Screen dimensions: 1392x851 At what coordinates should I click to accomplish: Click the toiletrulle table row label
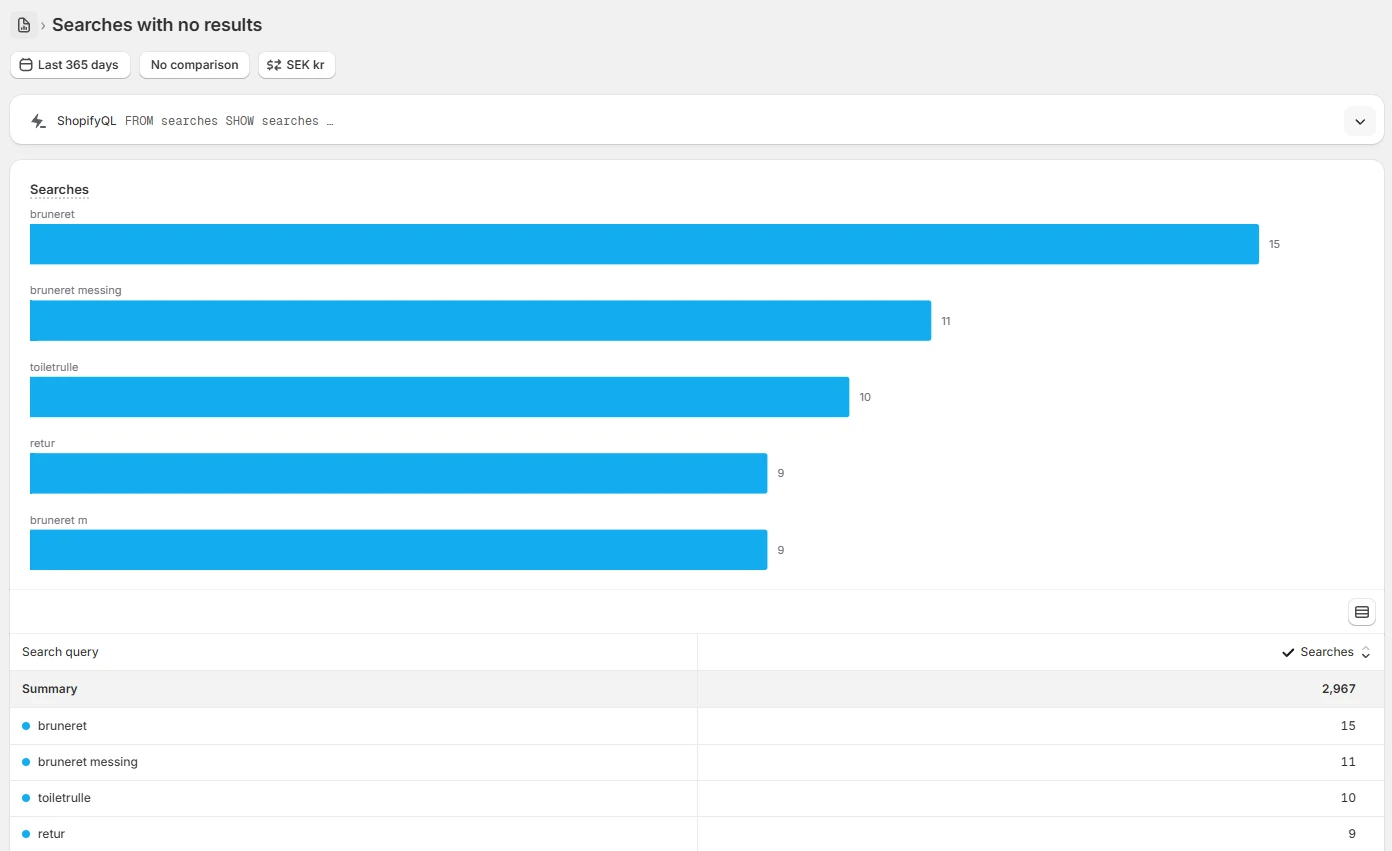64,798
